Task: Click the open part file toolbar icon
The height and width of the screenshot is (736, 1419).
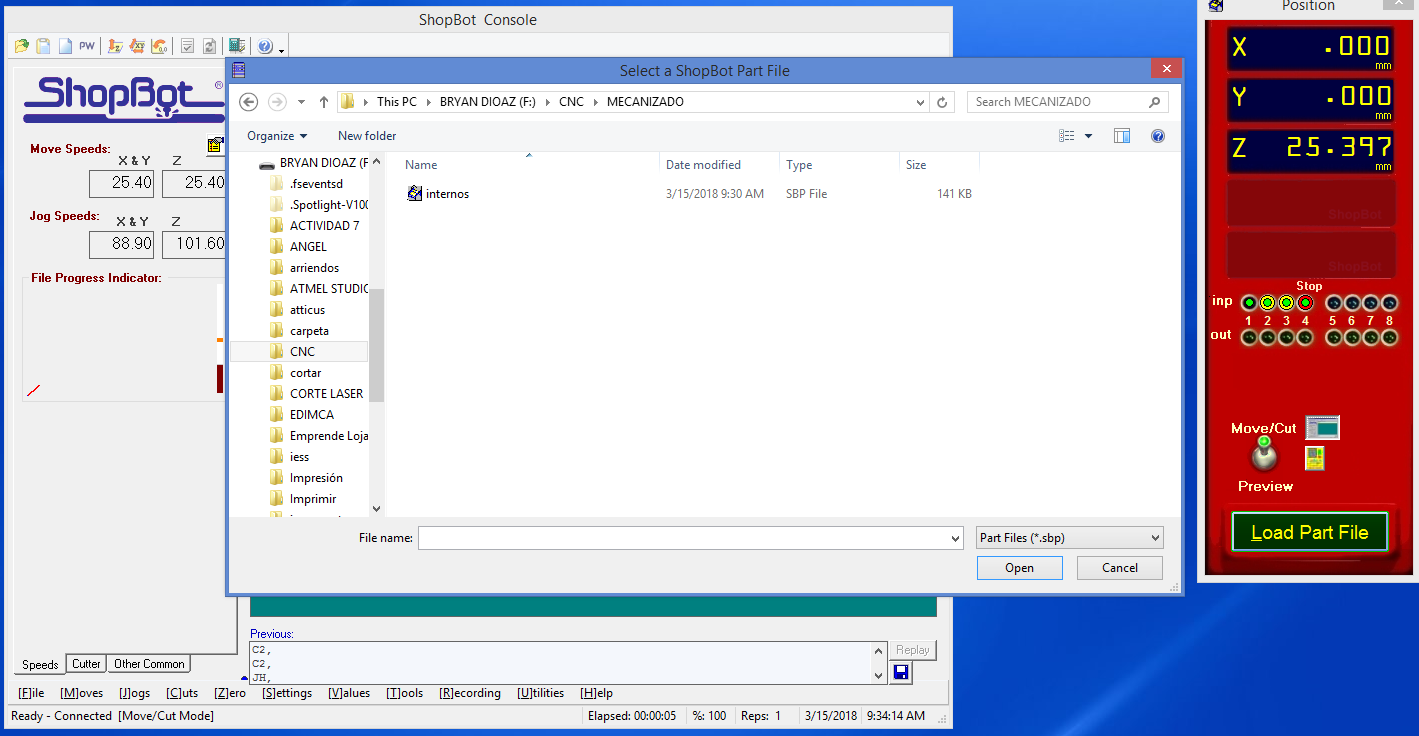Action: 22,46
